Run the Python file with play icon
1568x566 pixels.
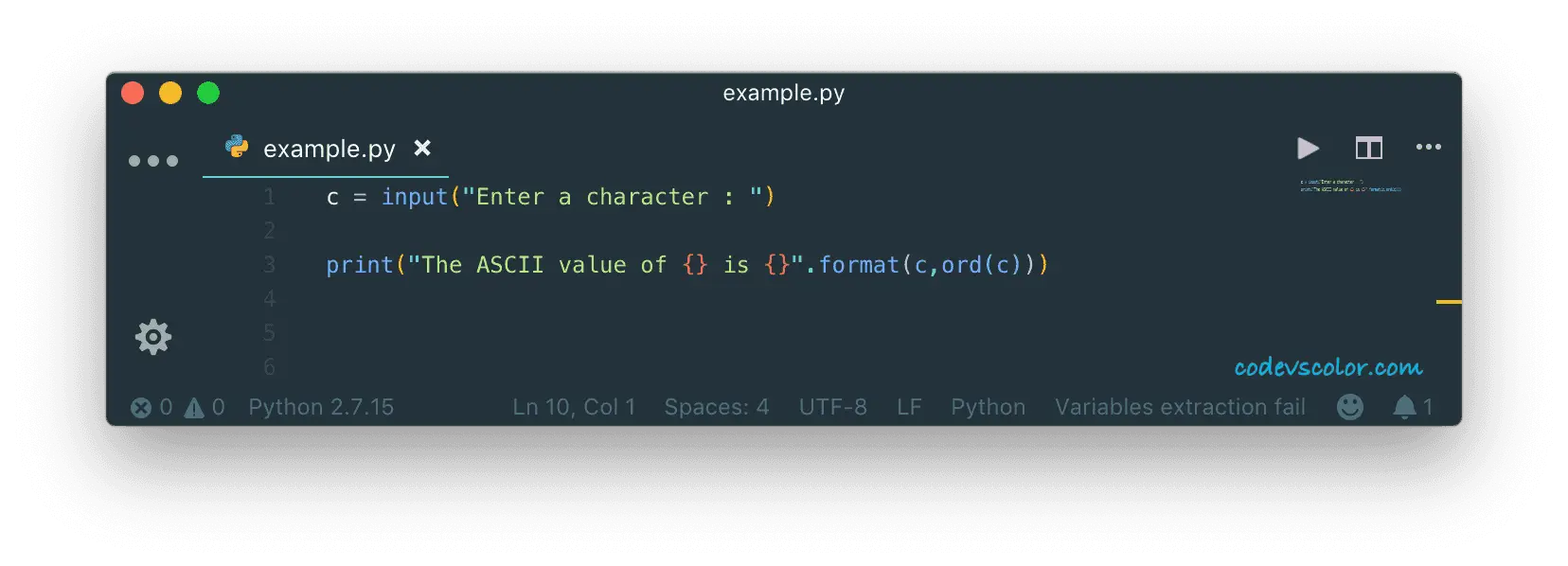pos(1308,149)
